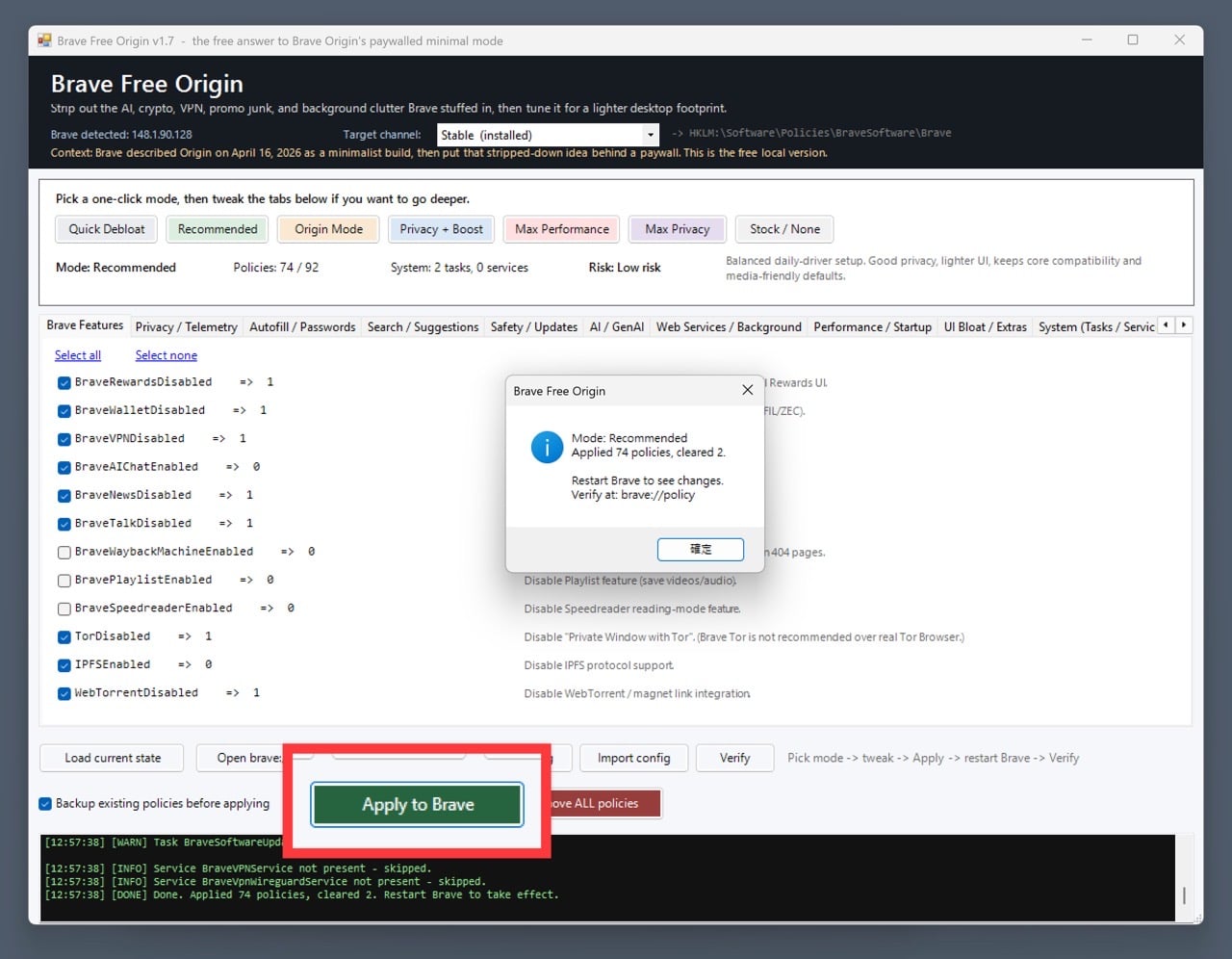The width and height of the screenshot is (1232, 959).
Task: Select the Max Privacy mode
Action: tap(678, 229)
